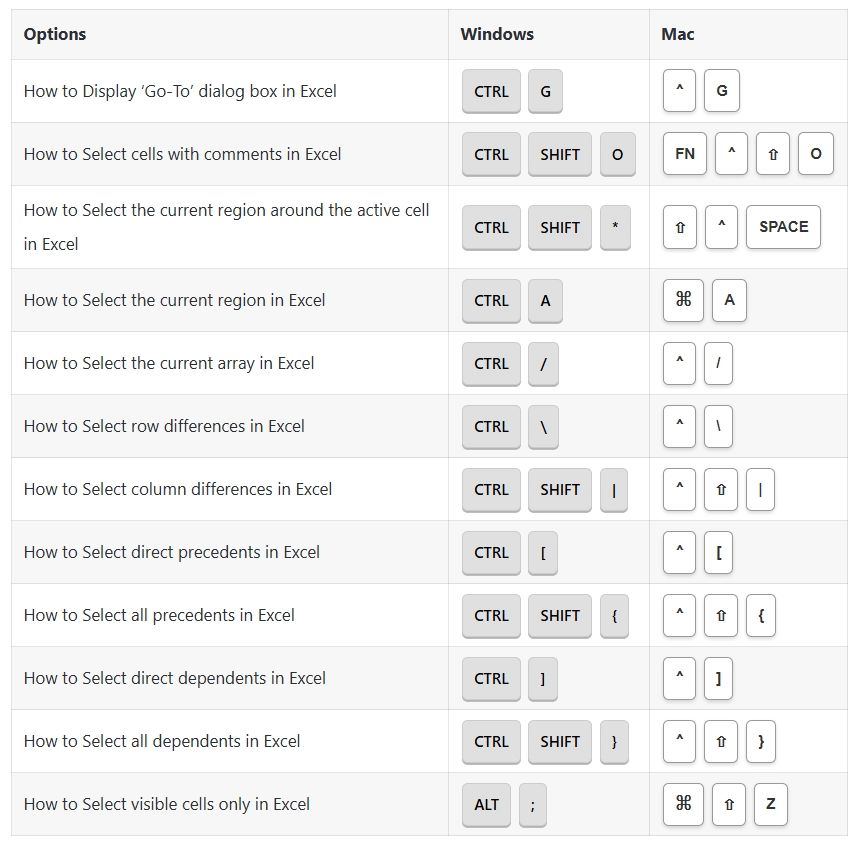Click the Windows asterisk key badge

(x=615, y=227)
